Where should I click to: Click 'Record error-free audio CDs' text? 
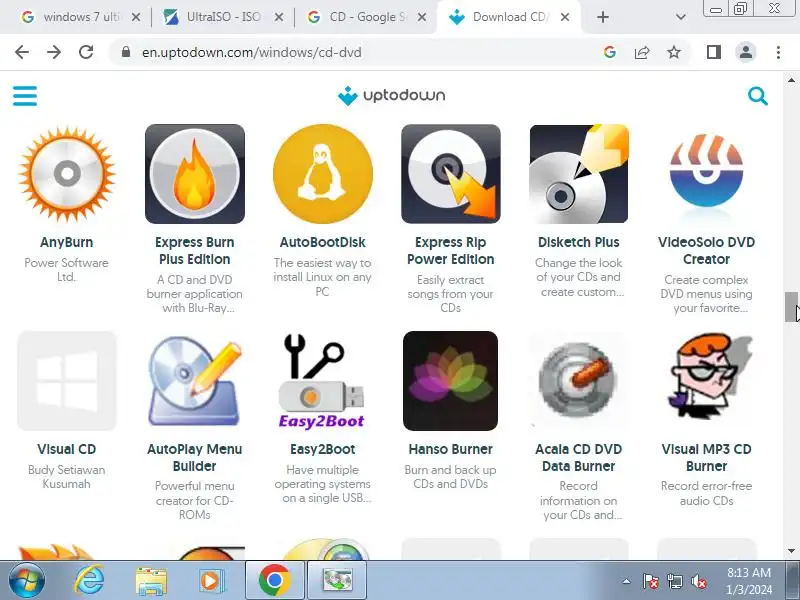pyautogui.click(x=707, y=493)
